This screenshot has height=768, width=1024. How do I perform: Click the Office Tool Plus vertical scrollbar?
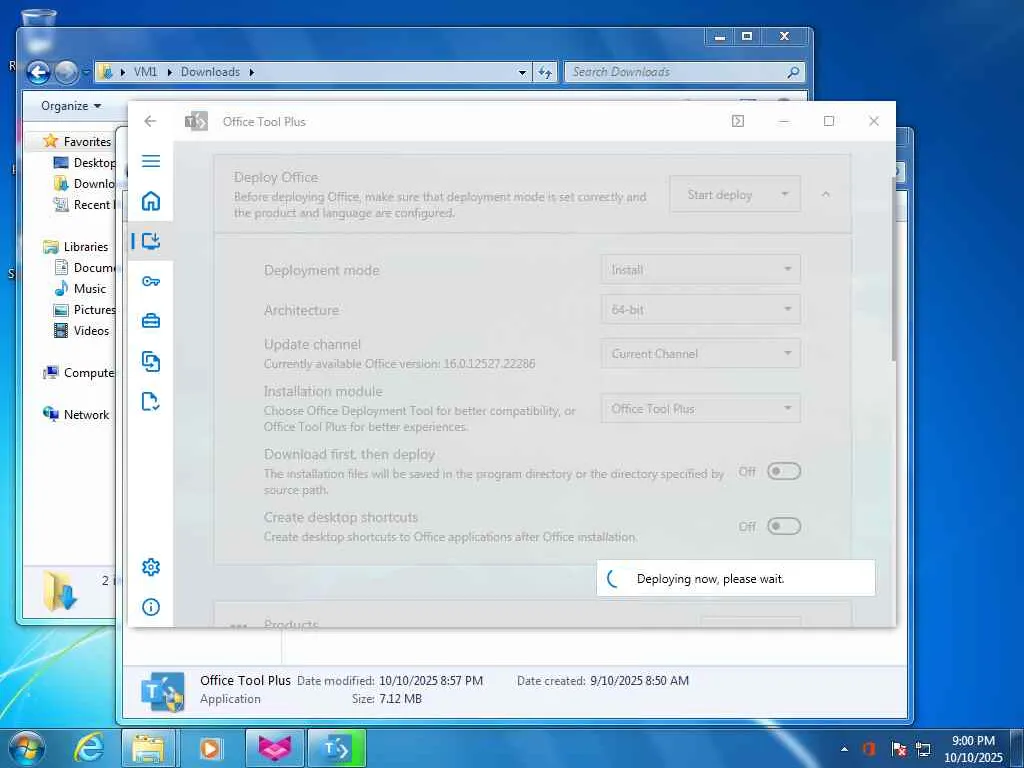coord(893,269)
